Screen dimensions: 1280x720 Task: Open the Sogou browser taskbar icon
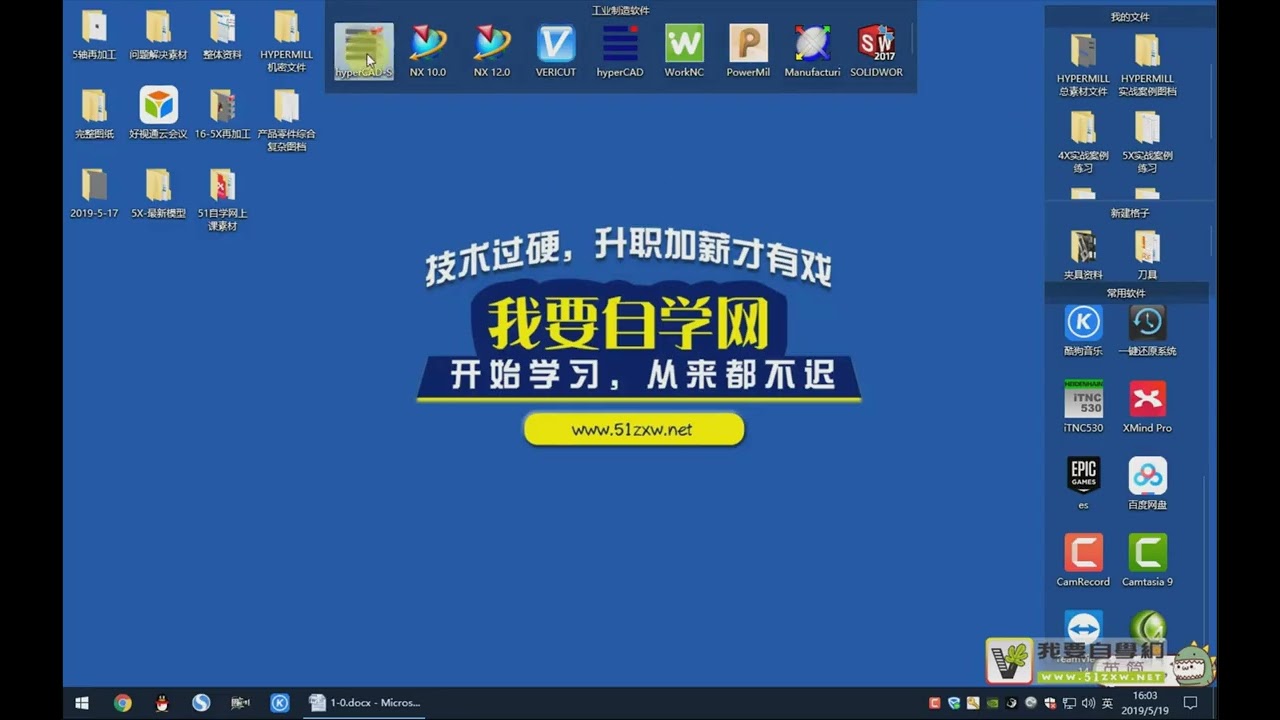201,703
